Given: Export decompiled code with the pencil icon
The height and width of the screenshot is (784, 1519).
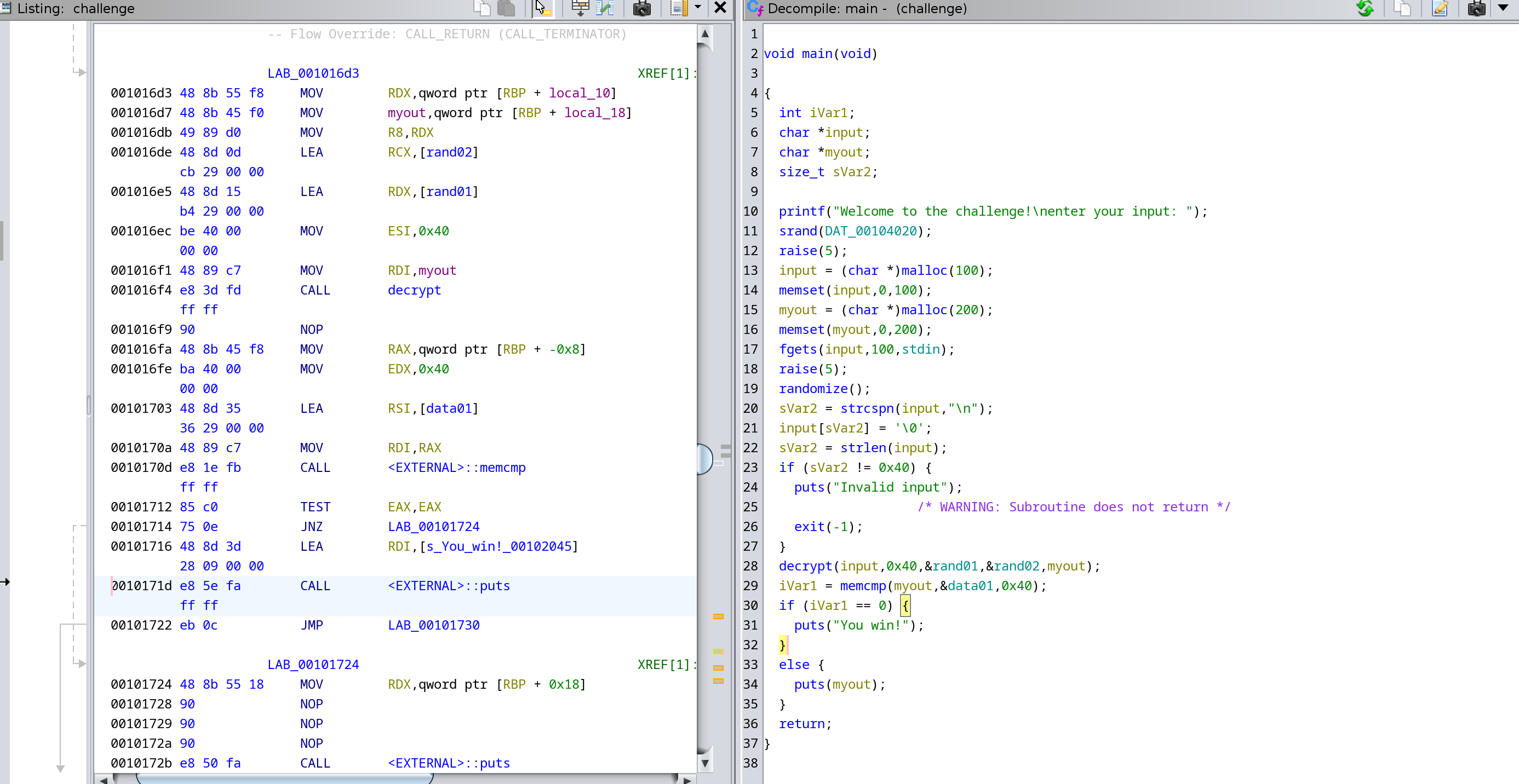Looking at the screenshot, I should (x=1440, y=8).
